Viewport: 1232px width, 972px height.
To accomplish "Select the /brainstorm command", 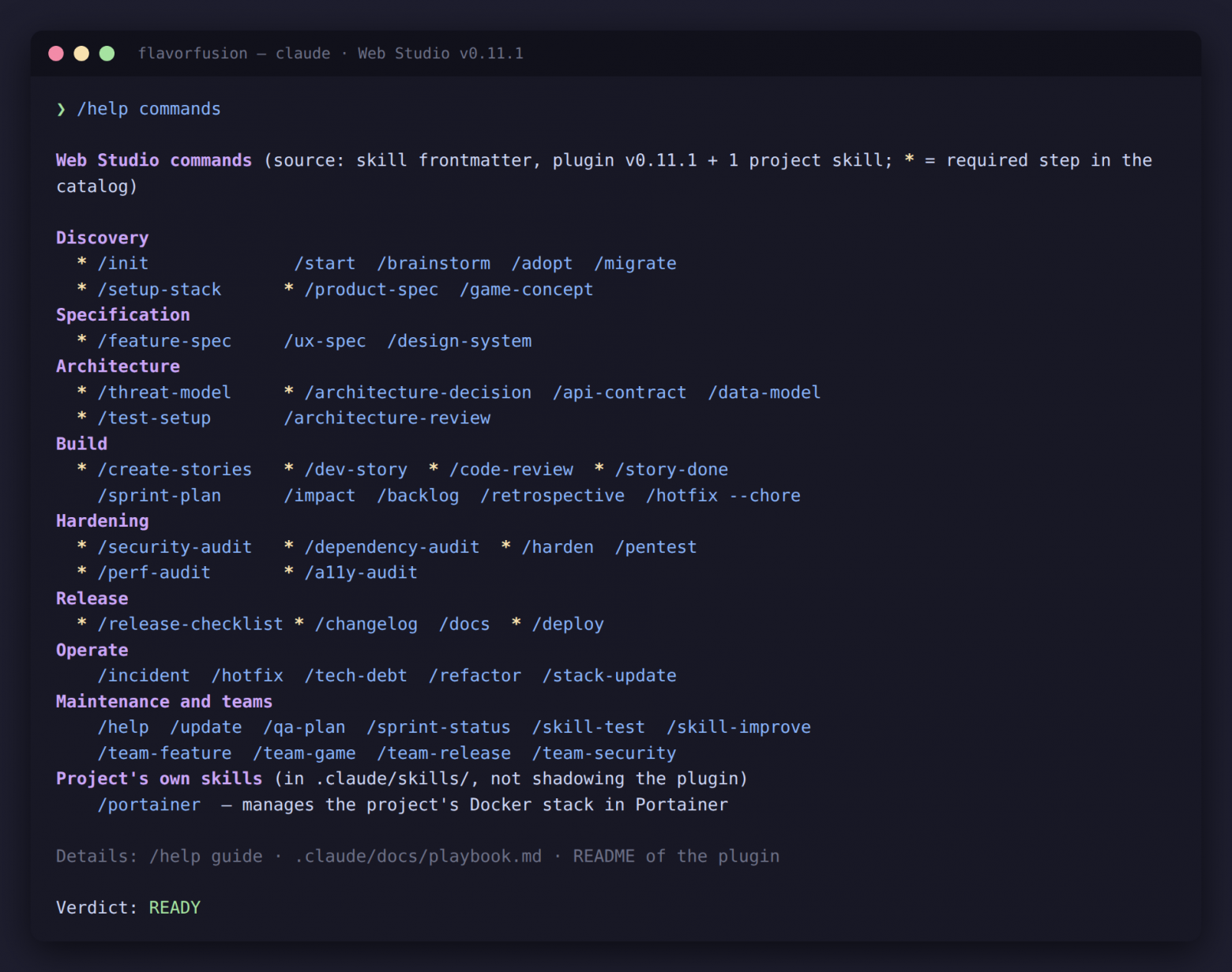I will pyautogui.click(x=434, y=264).
